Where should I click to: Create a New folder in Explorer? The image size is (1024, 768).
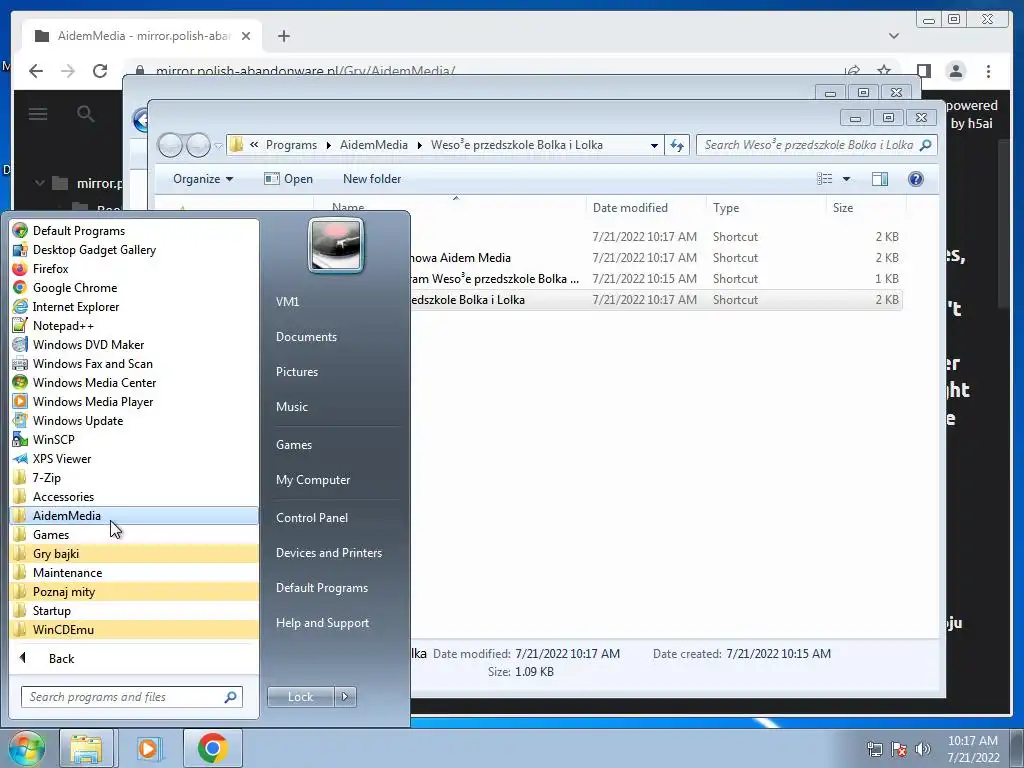[x=372, y=179]
